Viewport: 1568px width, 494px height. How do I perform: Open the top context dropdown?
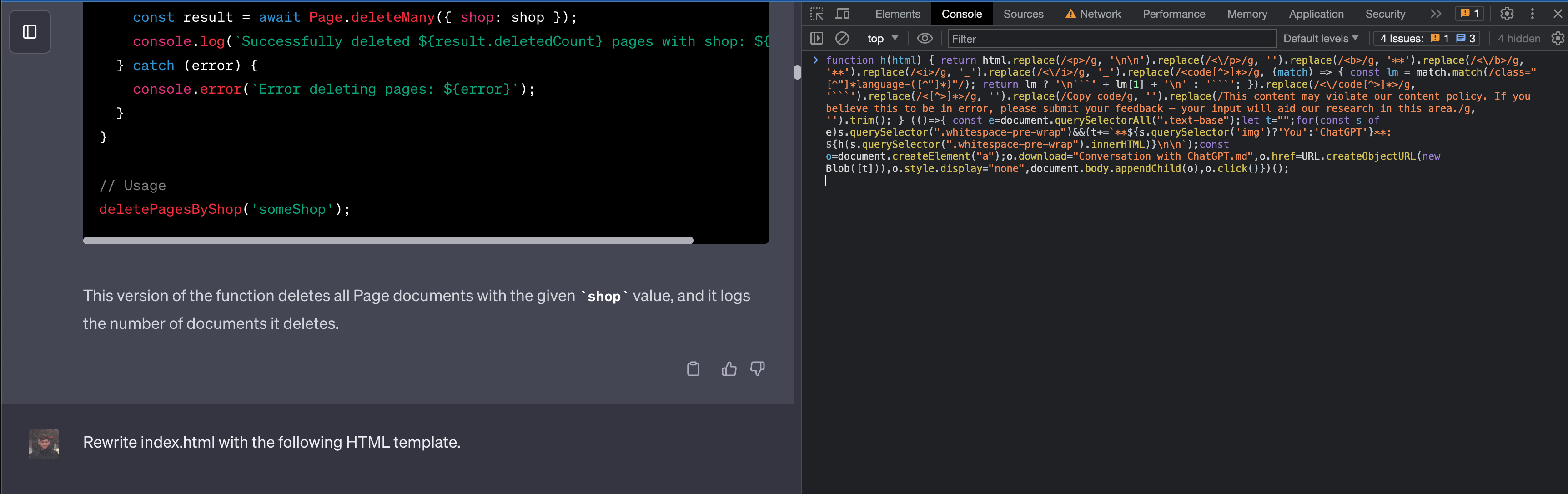click(x=882, y=38)
